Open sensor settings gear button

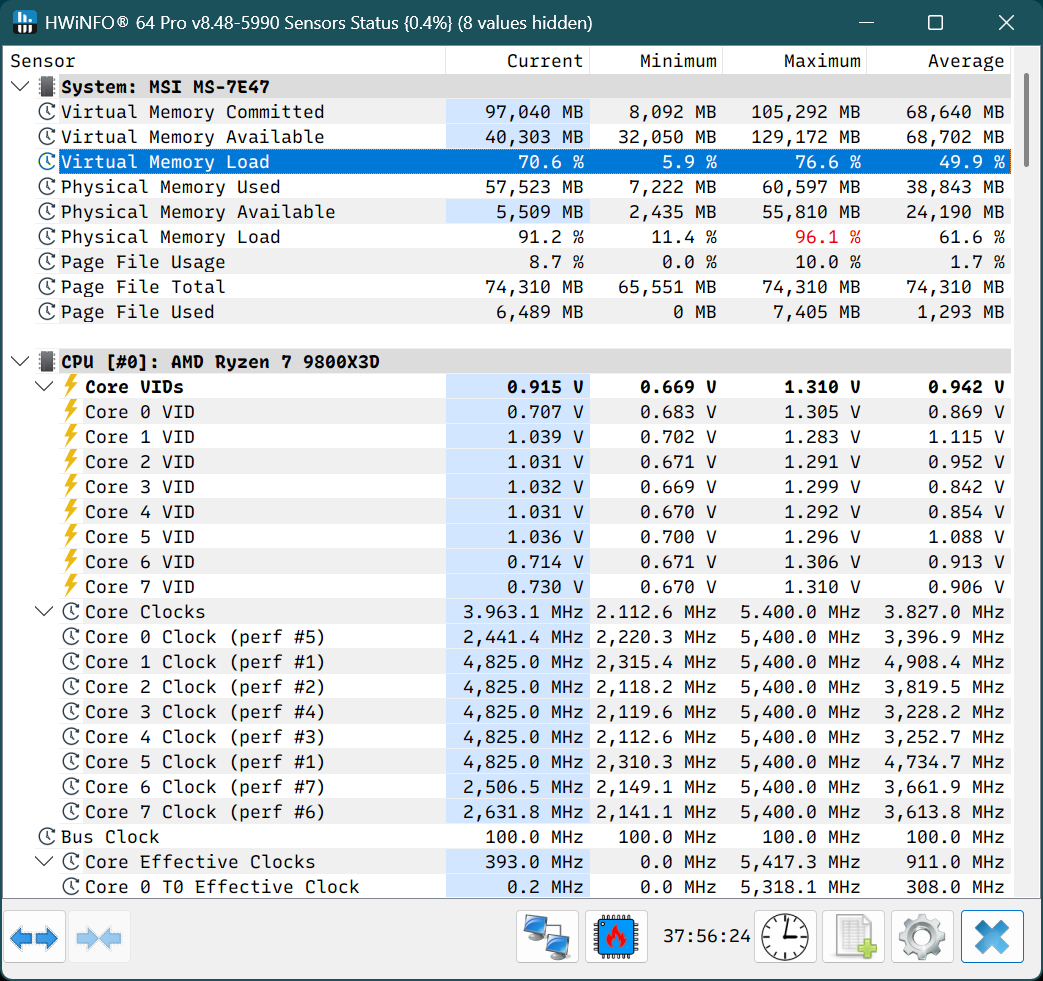(x=922, y=937)
